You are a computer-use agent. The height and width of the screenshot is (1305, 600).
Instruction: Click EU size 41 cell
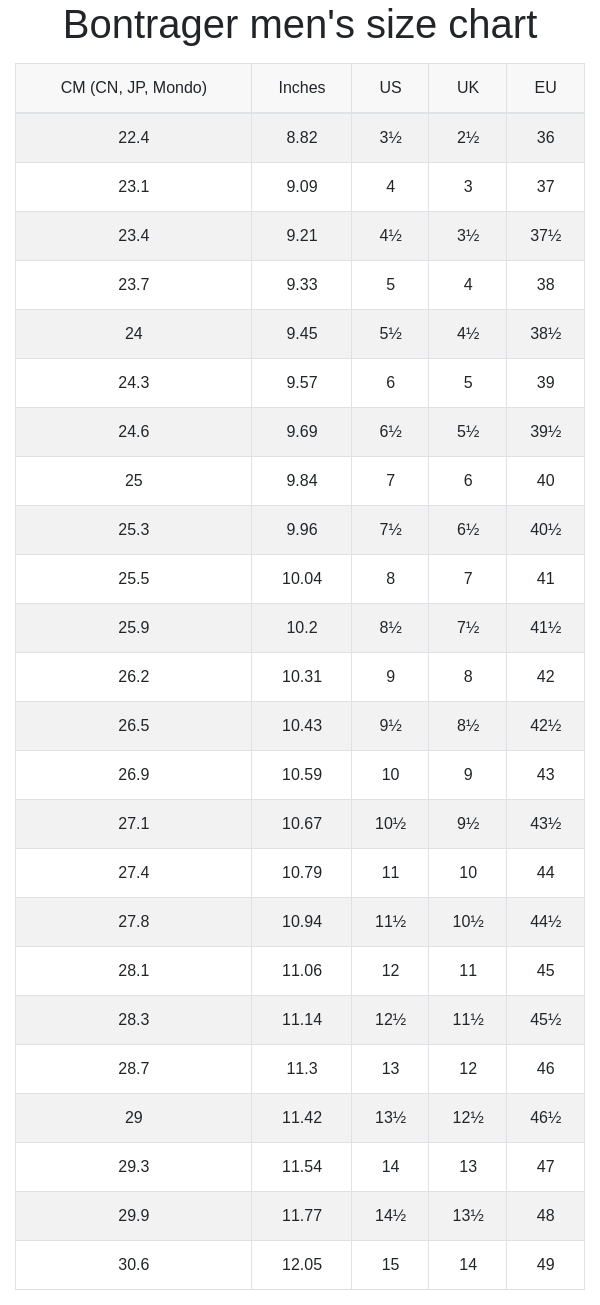coord(545,579)
